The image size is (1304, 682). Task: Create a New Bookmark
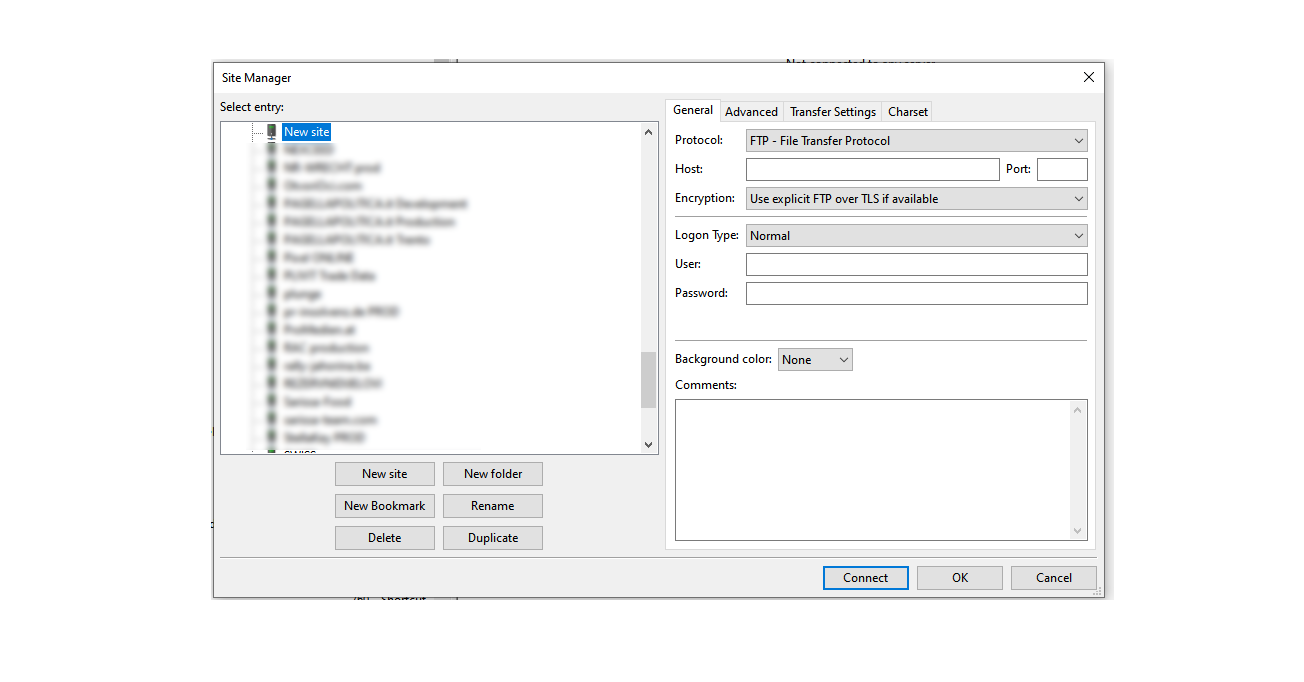tap(385, 506)
